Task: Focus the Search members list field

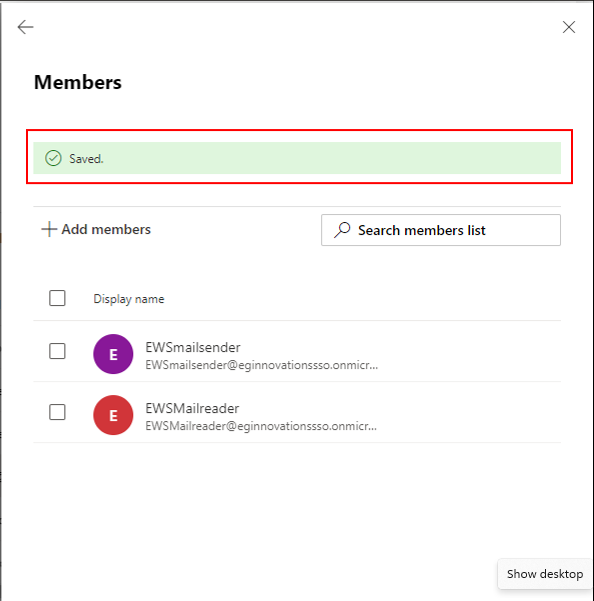Action: (441, 230)
